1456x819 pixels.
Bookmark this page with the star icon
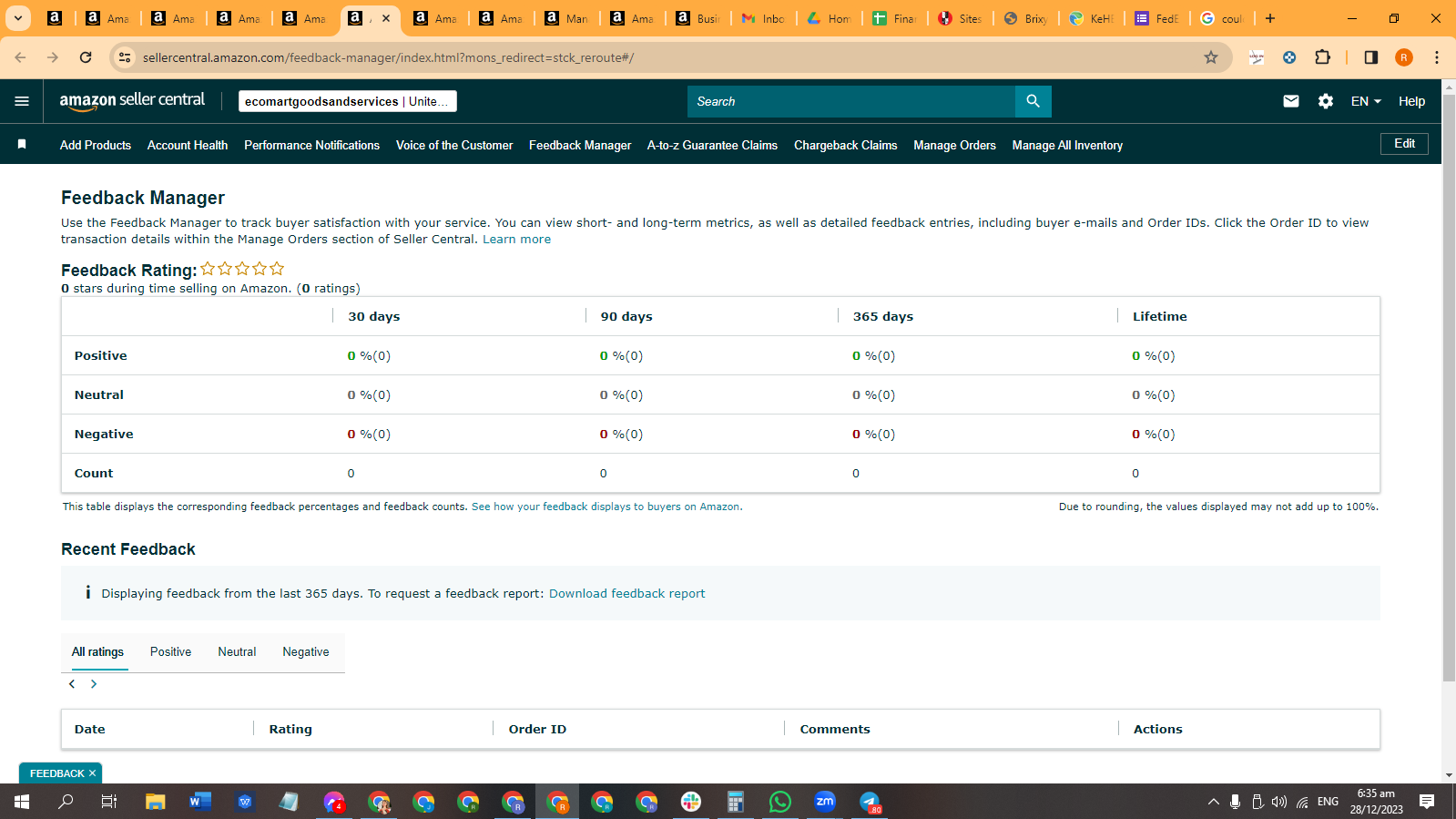click(1211, 57)
